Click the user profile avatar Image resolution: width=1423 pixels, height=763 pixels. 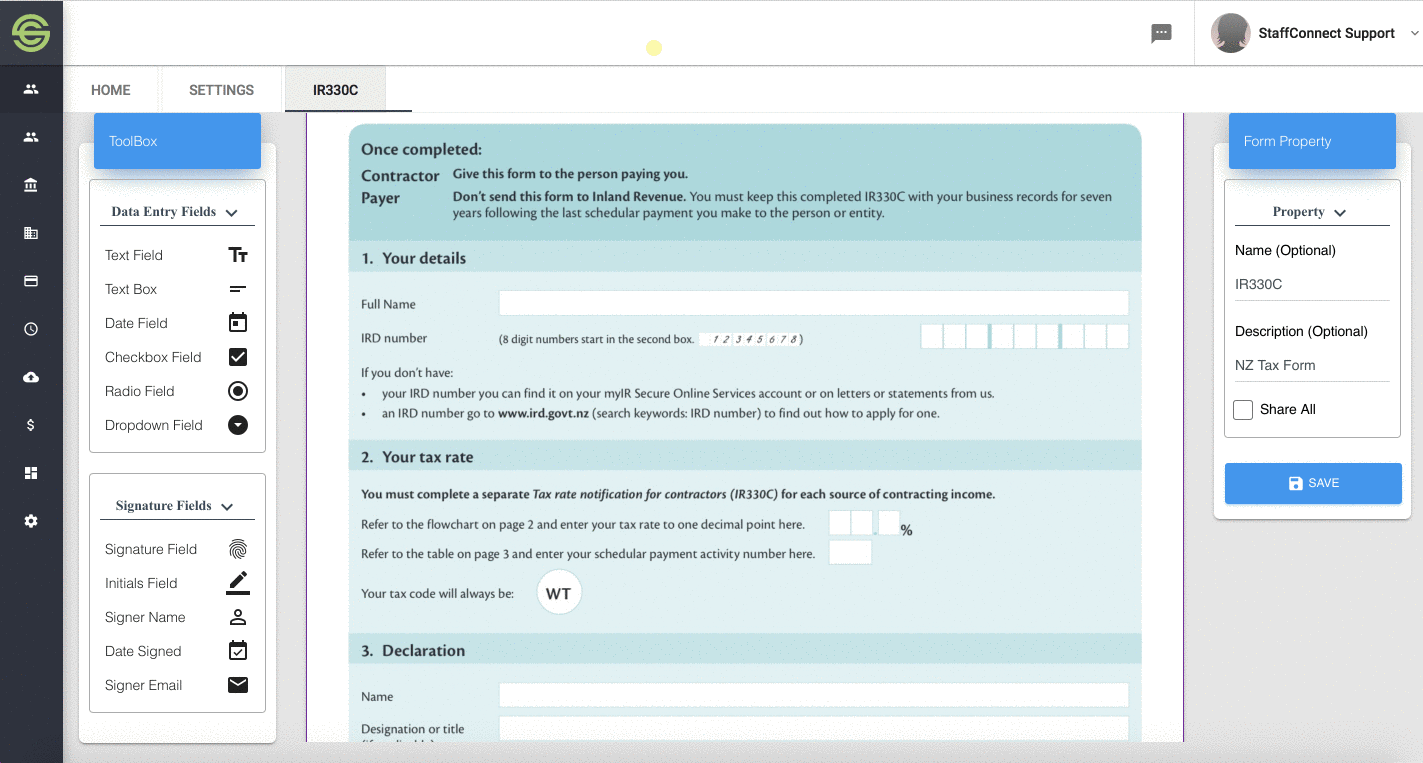(x=1230, y=33)
